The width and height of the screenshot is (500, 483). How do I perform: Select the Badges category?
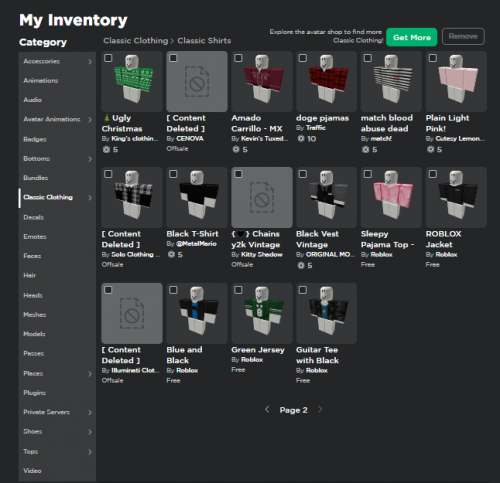pos(57,139)
